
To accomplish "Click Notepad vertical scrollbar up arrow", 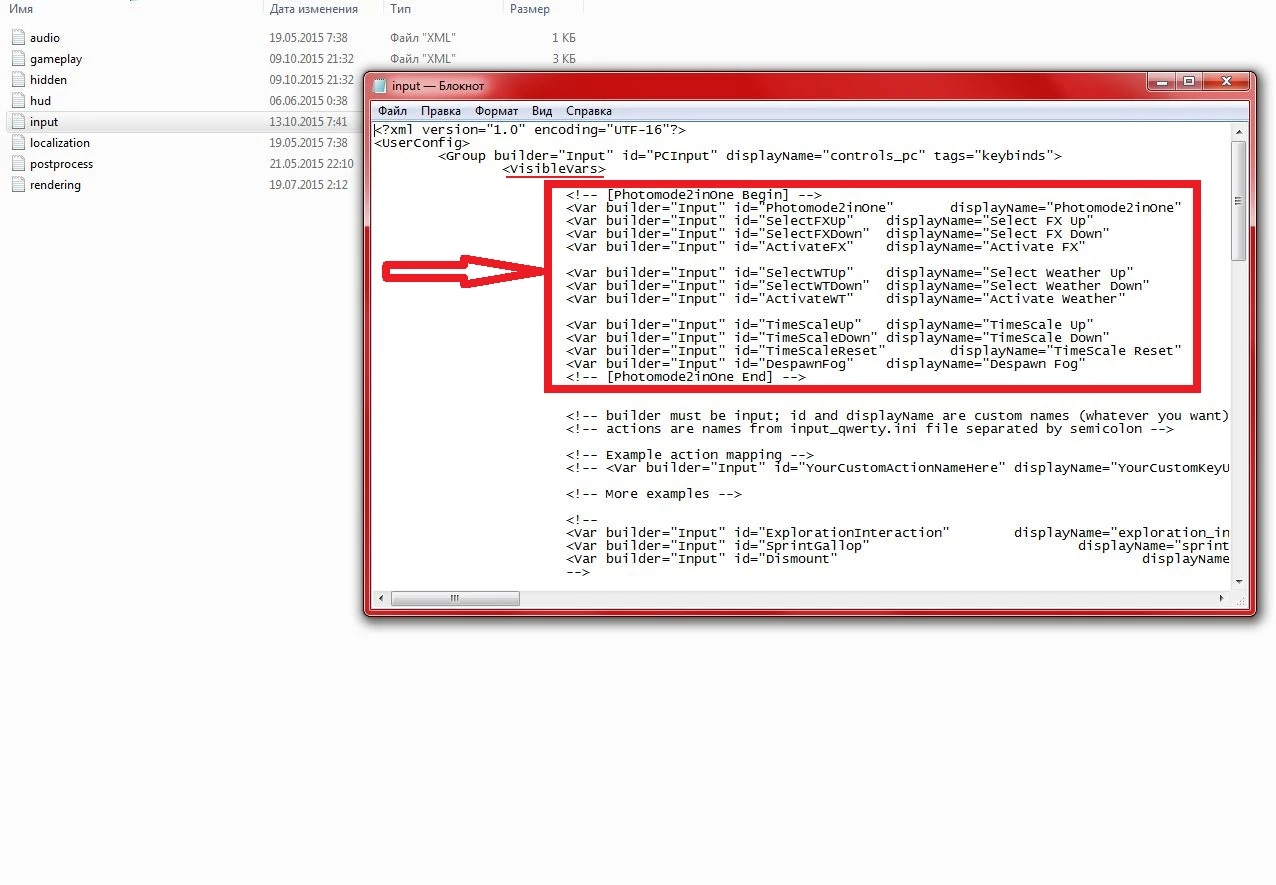I will (1238, 130).
